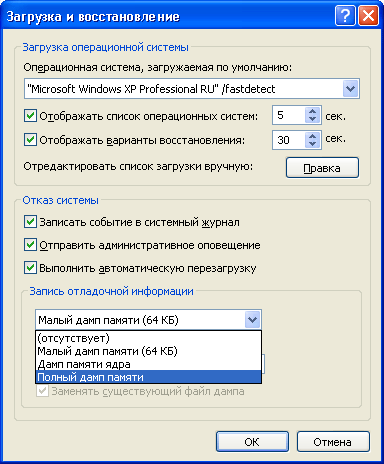The height and width of the screenshot is (464, 384).
Task: Decrease recovery options seconds value
Action: click(x=312, y=144)
